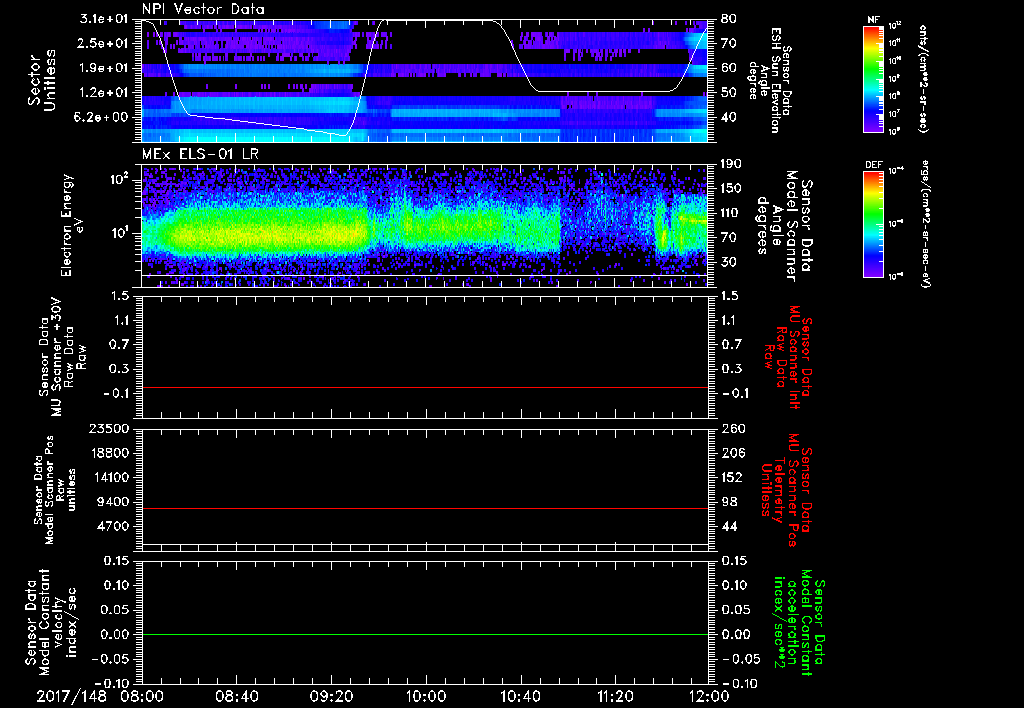The width and height of the screenshot is (1024, 708).
Task: Click the "08:00" time axis label
Action: [x=142, y=696]
